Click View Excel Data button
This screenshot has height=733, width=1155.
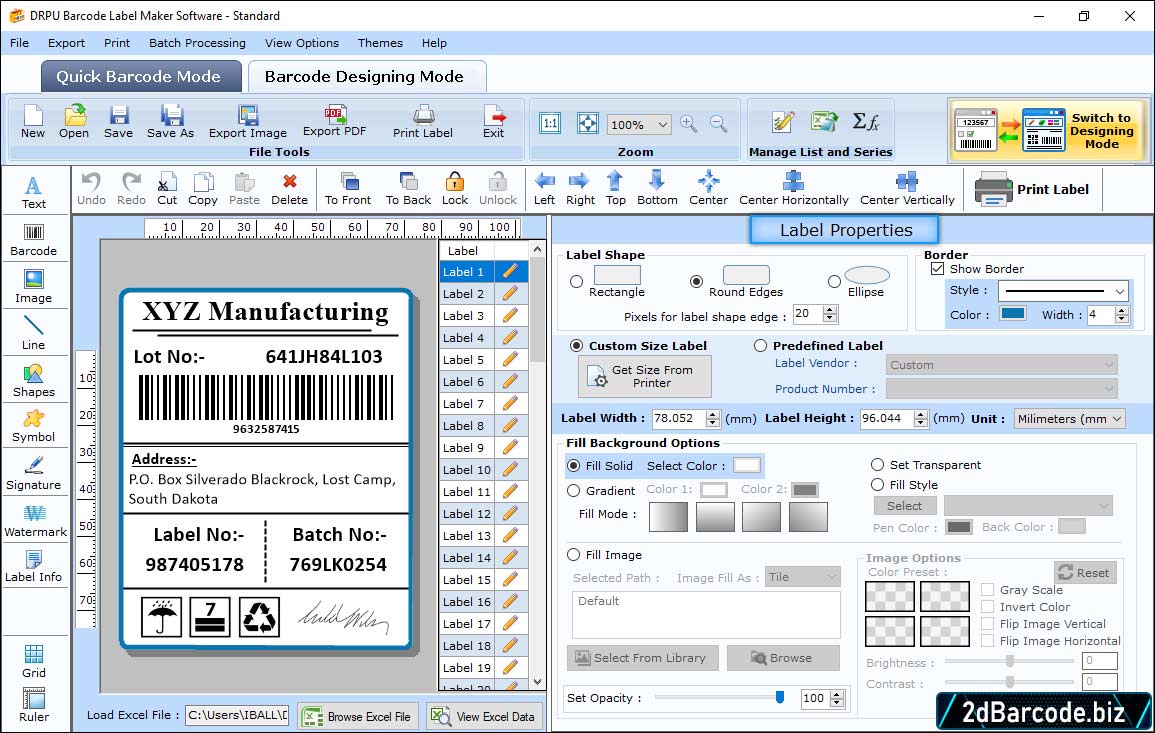pyautogui.click(x=483, y=716)
